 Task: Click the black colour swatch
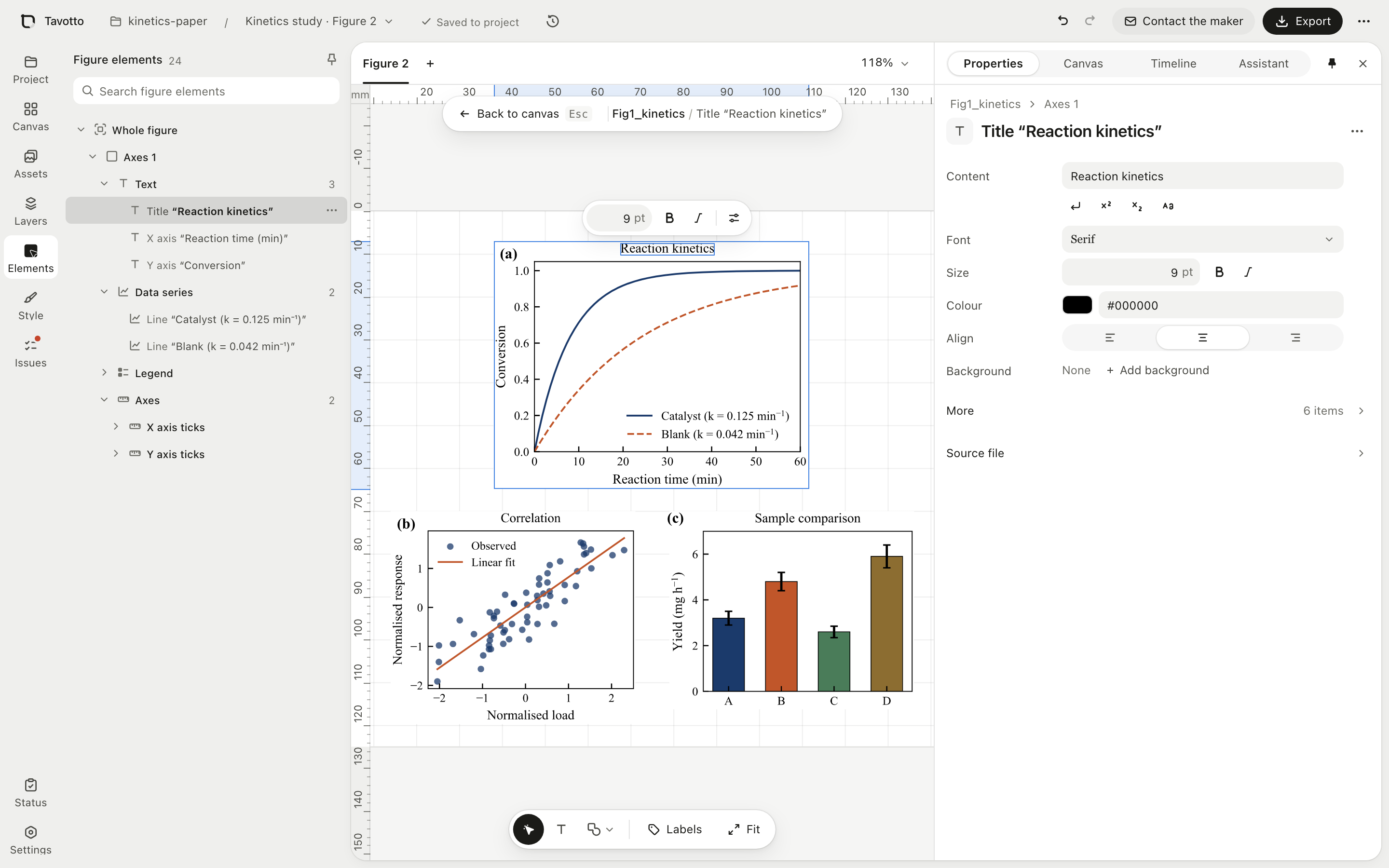tap(1077, 305)
